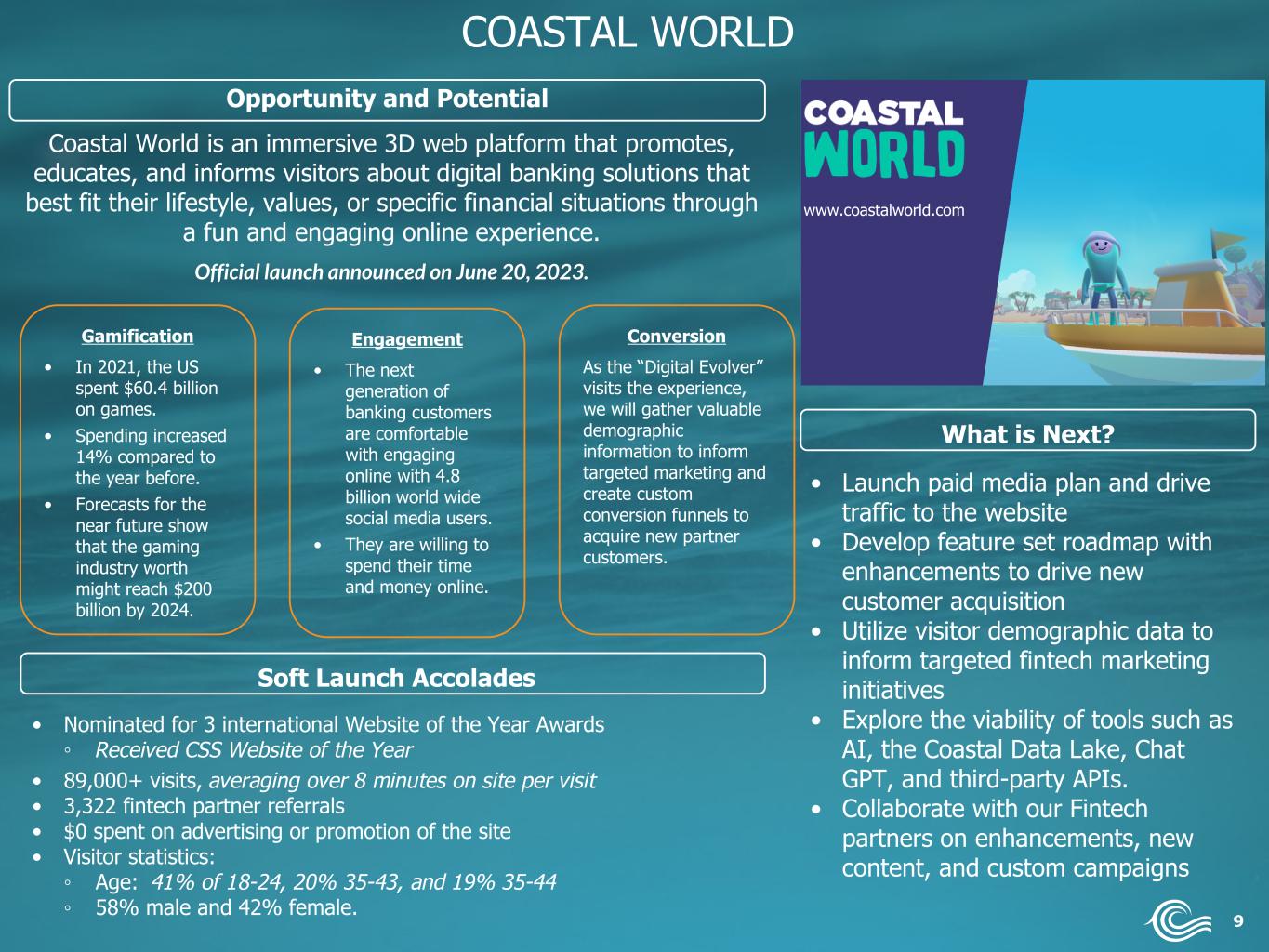Viewport: 1269px width, 952px height.
Task: Click the Coastal wave logo icon
Action: [x=1179, y=920]
